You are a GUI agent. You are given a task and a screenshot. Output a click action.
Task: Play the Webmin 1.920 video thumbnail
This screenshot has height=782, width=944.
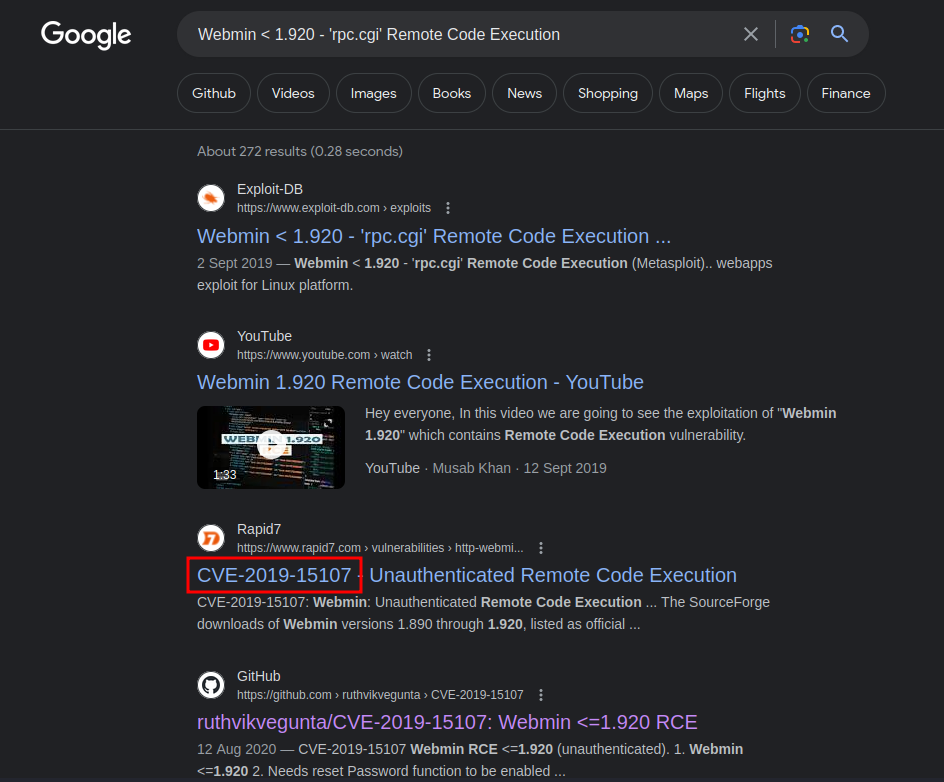(271, 447)
